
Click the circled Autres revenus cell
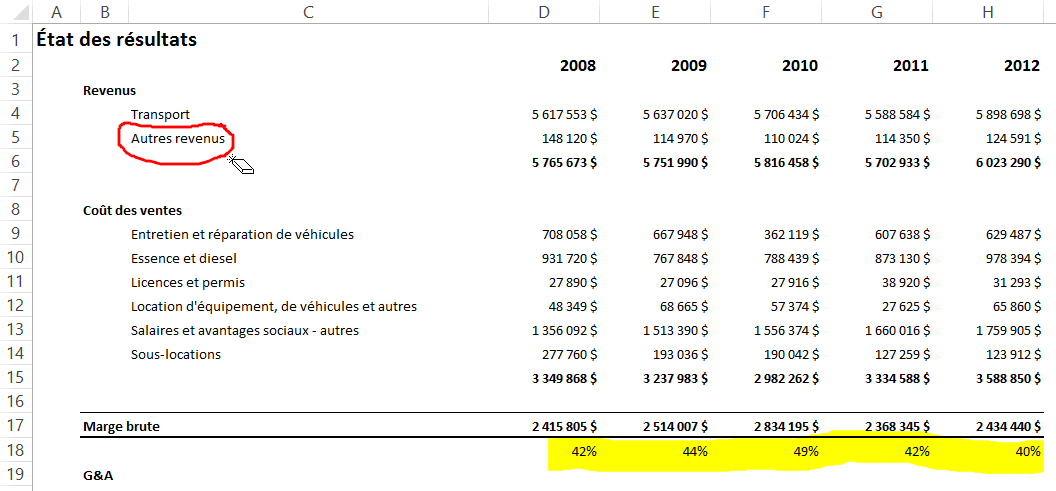coord(177,139)
